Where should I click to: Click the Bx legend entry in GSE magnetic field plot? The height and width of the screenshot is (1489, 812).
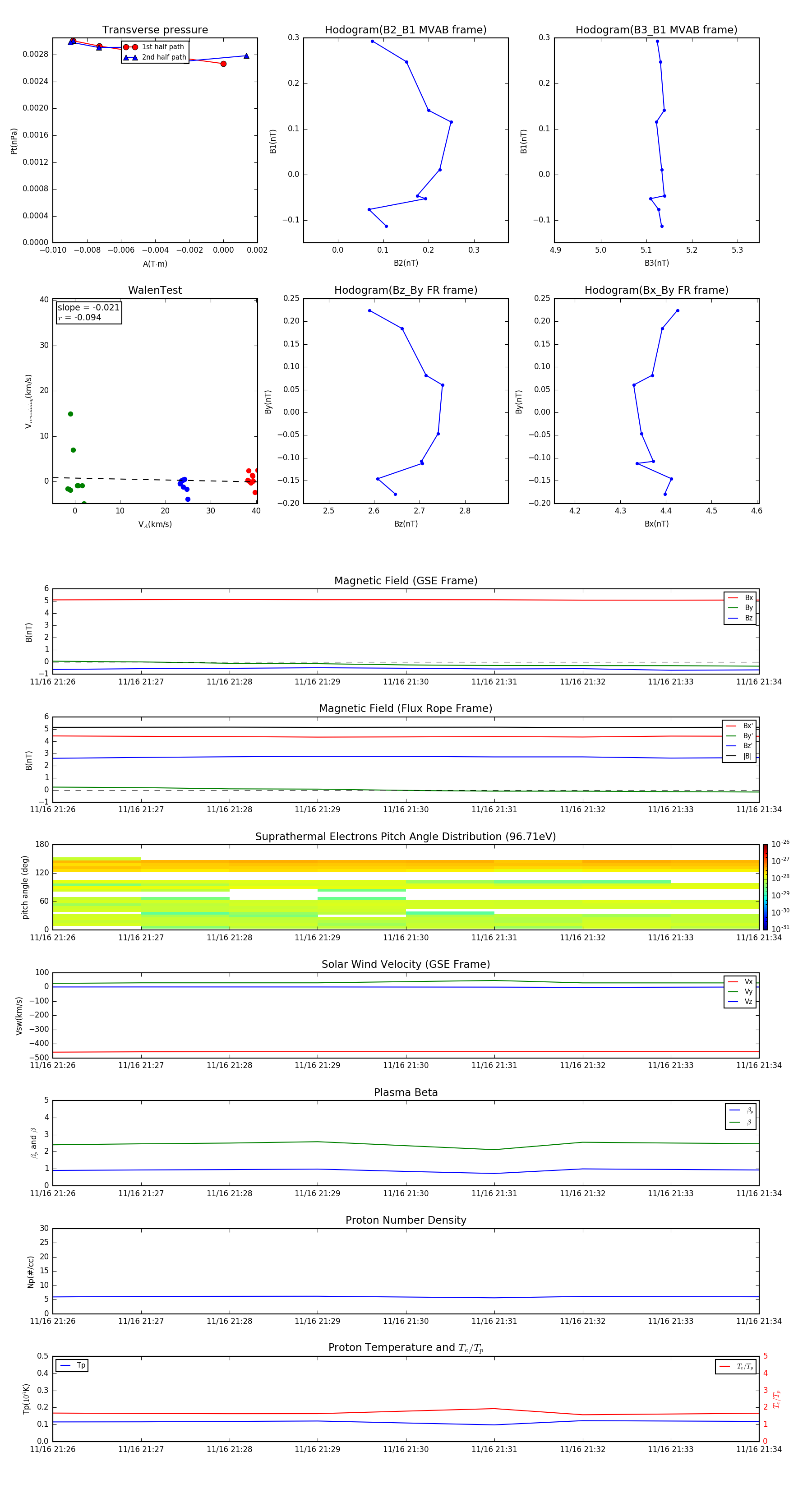740,598
